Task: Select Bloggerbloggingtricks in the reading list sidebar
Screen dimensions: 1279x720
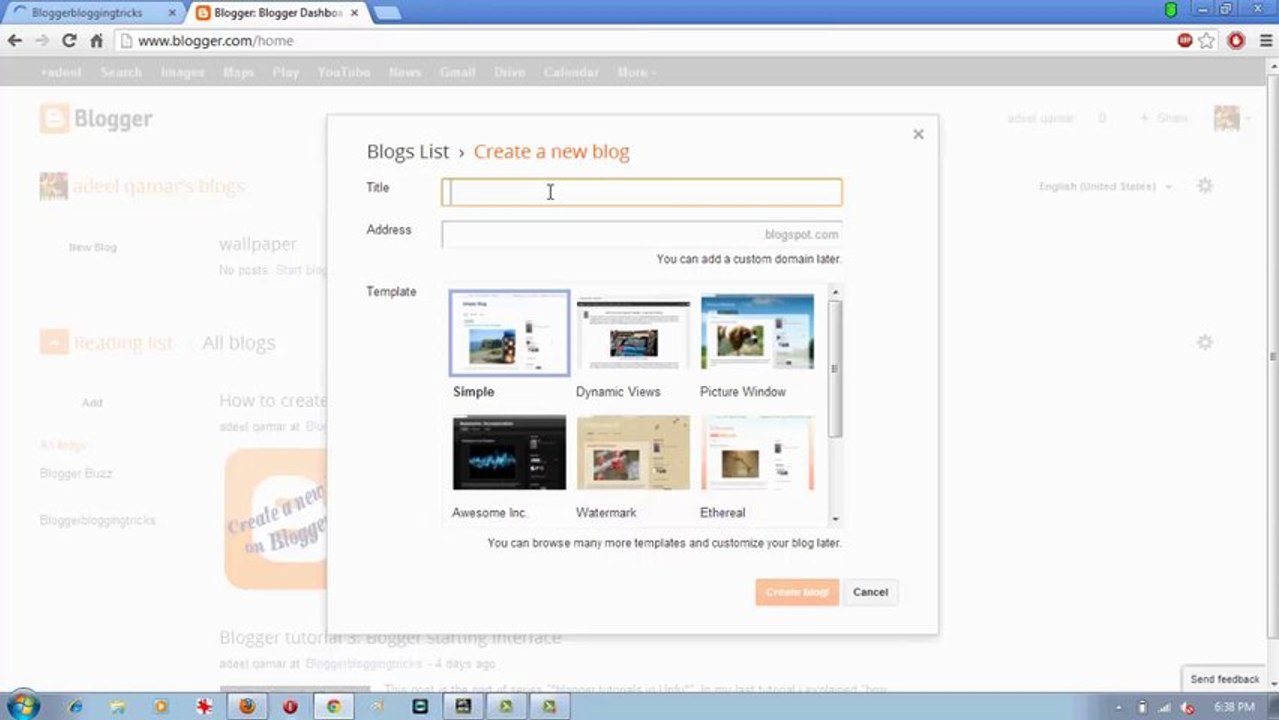Action: [98, 520]
